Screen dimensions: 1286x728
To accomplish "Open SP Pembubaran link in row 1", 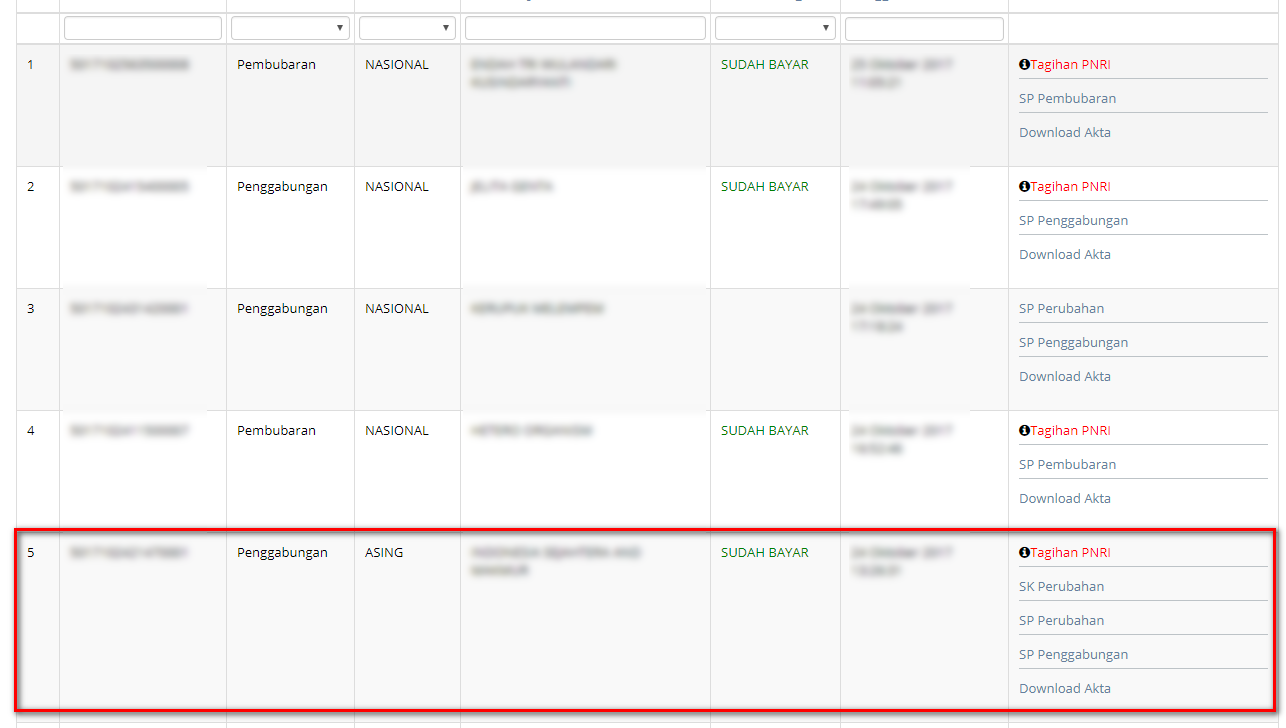I will (x=1067, y=99).
